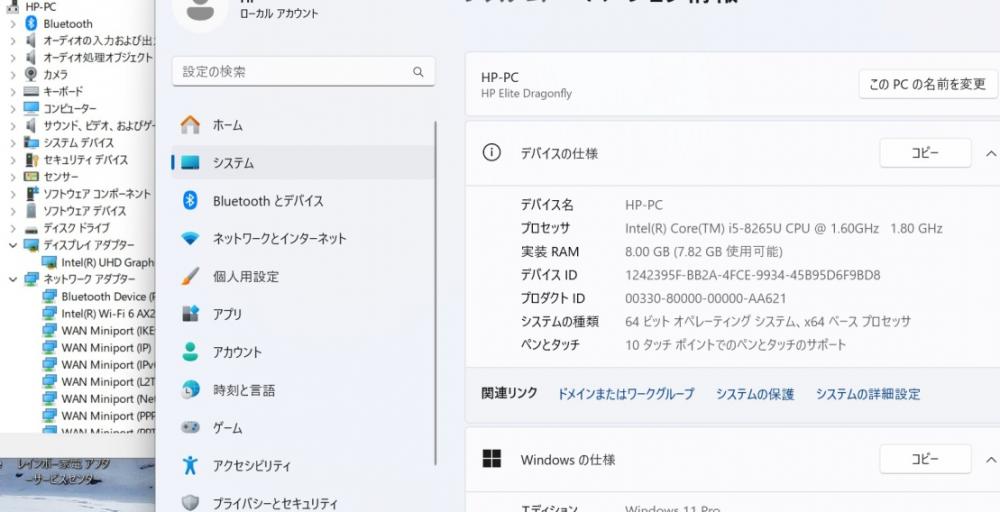Open システムの詳細設定 link
1000x512 pixels.
tap(868, 394)
